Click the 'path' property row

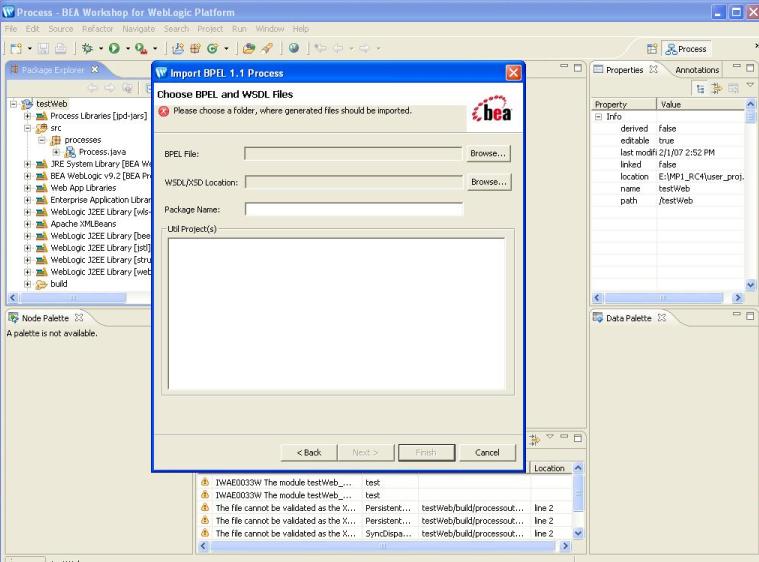[668, 200]
